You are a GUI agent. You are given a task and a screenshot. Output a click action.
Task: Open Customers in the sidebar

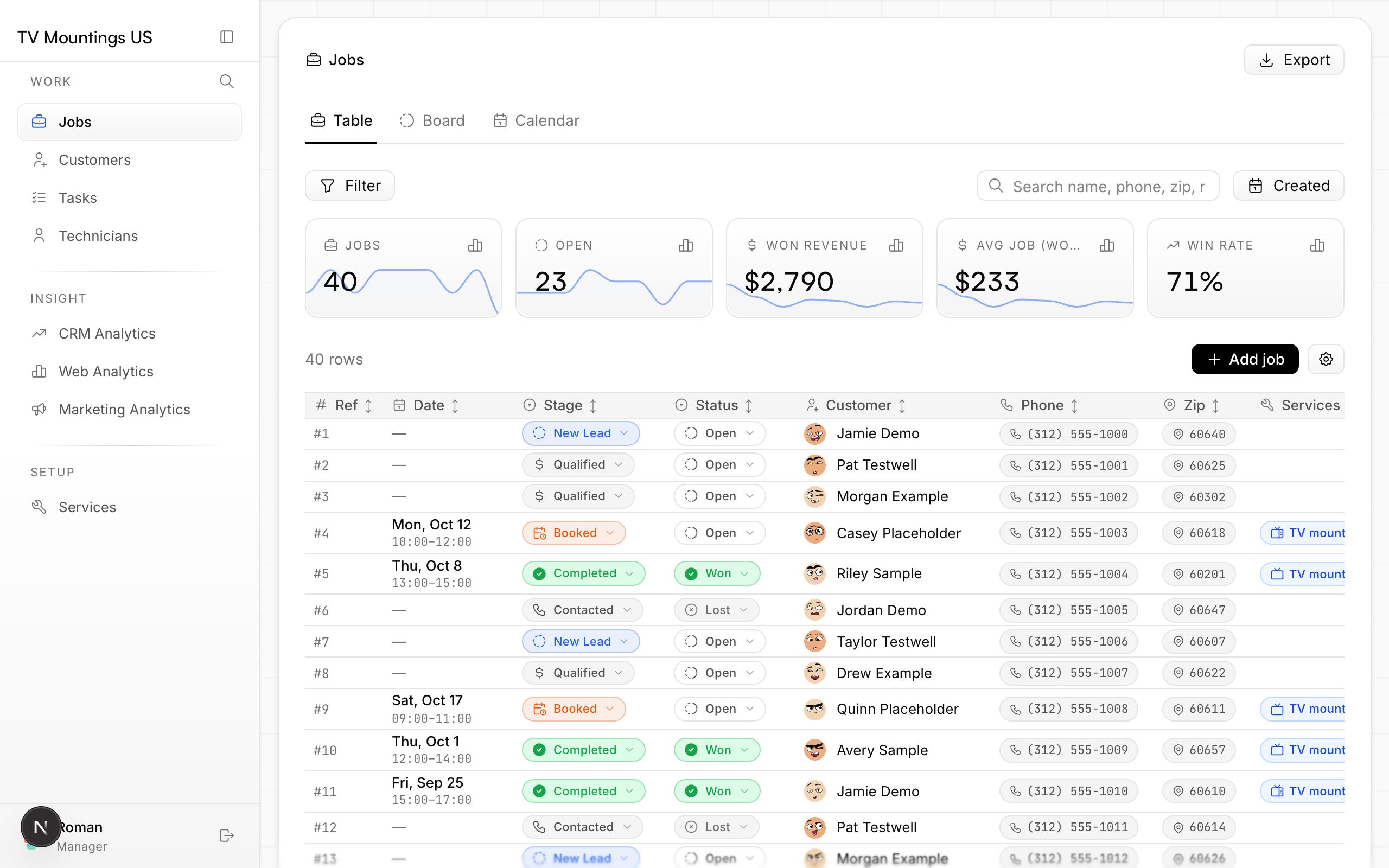(130, 160)
